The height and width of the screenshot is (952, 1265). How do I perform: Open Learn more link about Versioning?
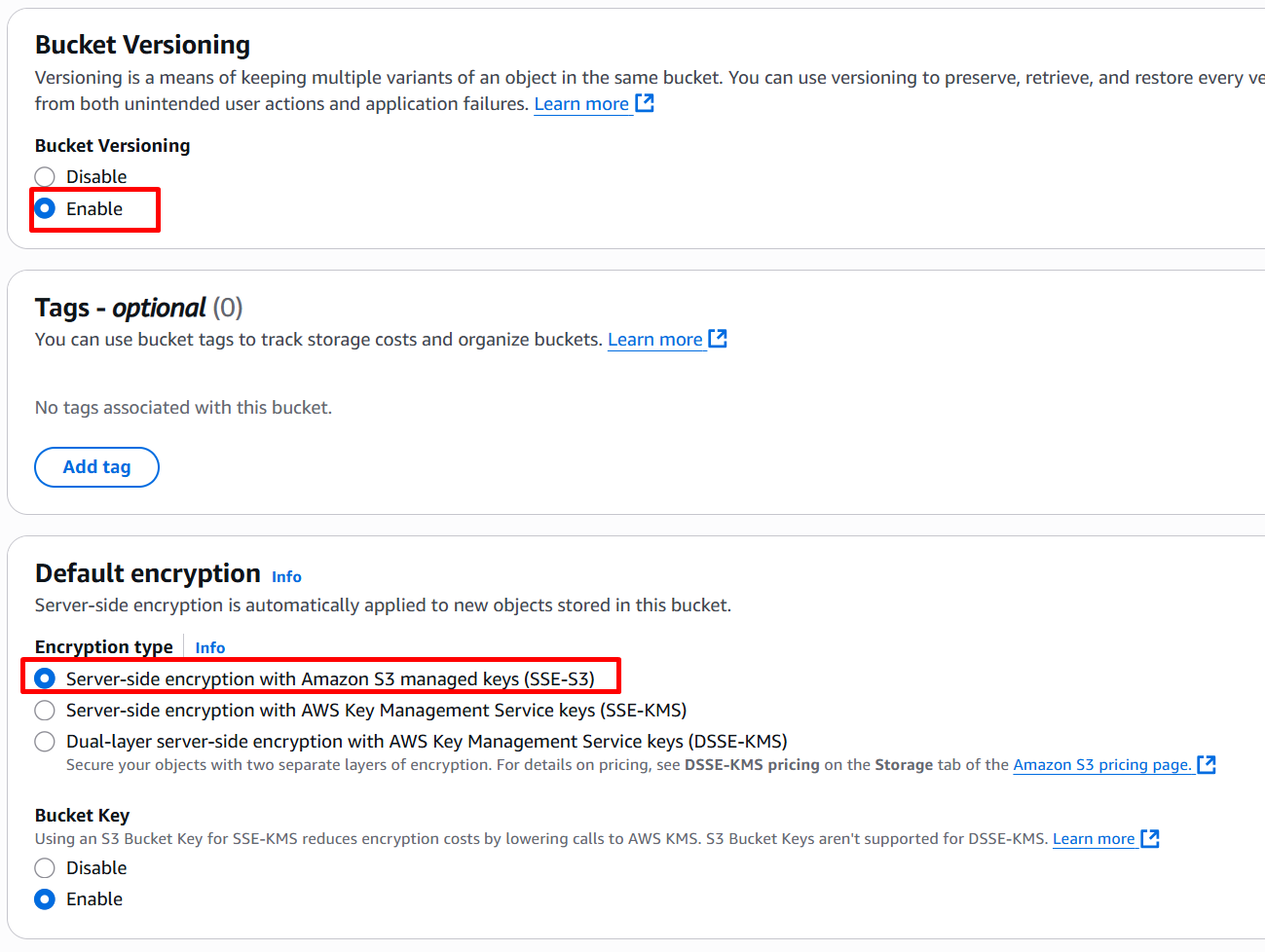click(581, 104)
